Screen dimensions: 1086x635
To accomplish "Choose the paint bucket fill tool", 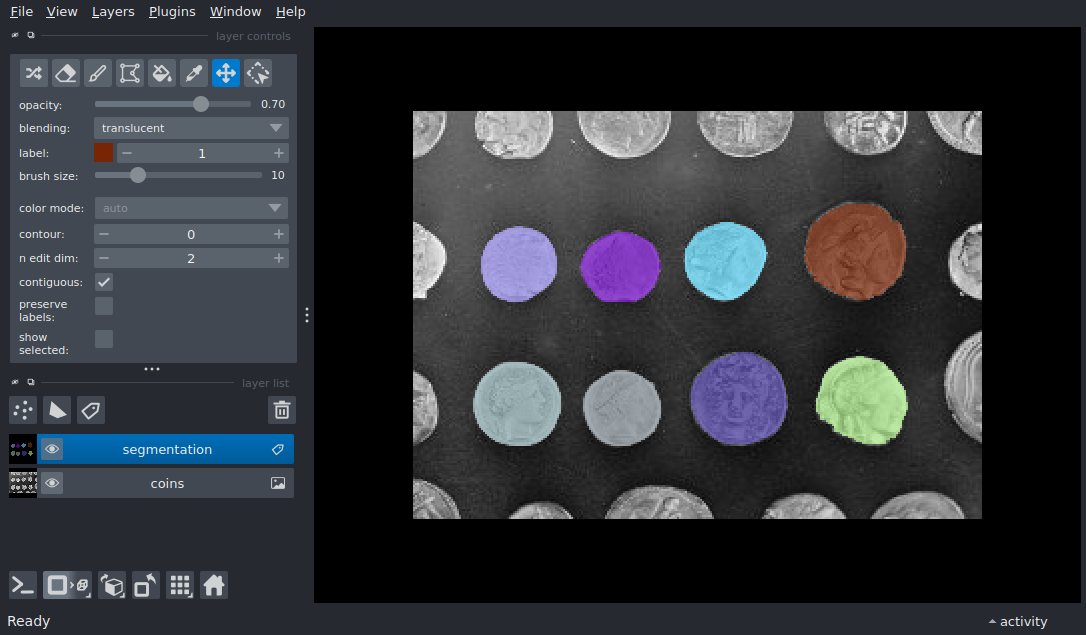I will click(162, 72).
